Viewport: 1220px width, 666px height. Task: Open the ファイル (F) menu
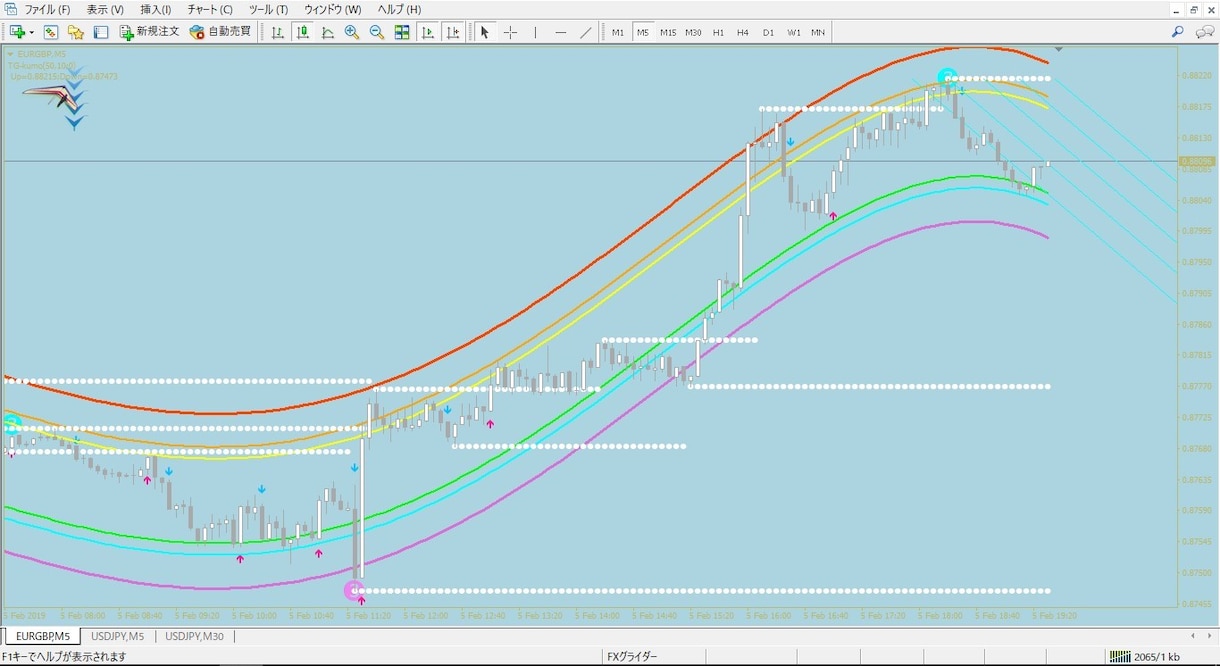(x=47, y=9)
